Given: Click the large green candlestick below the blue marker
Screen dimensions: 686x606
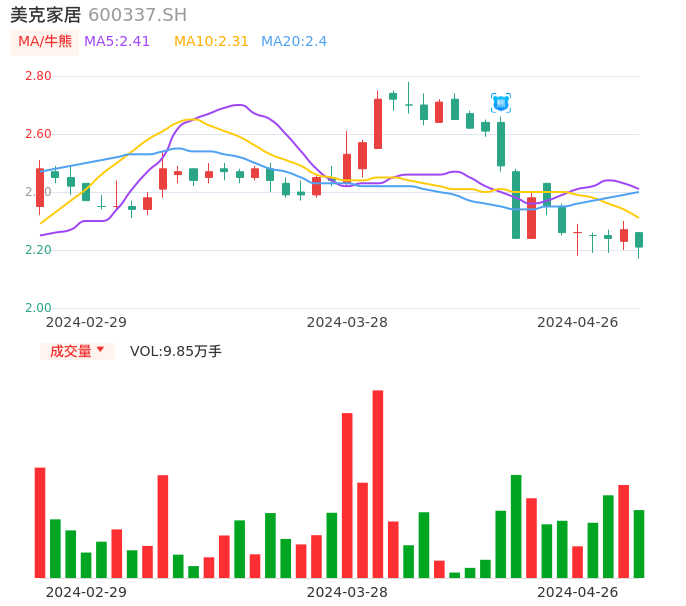Looking at the screenshot, I should (x=501, y=143).
